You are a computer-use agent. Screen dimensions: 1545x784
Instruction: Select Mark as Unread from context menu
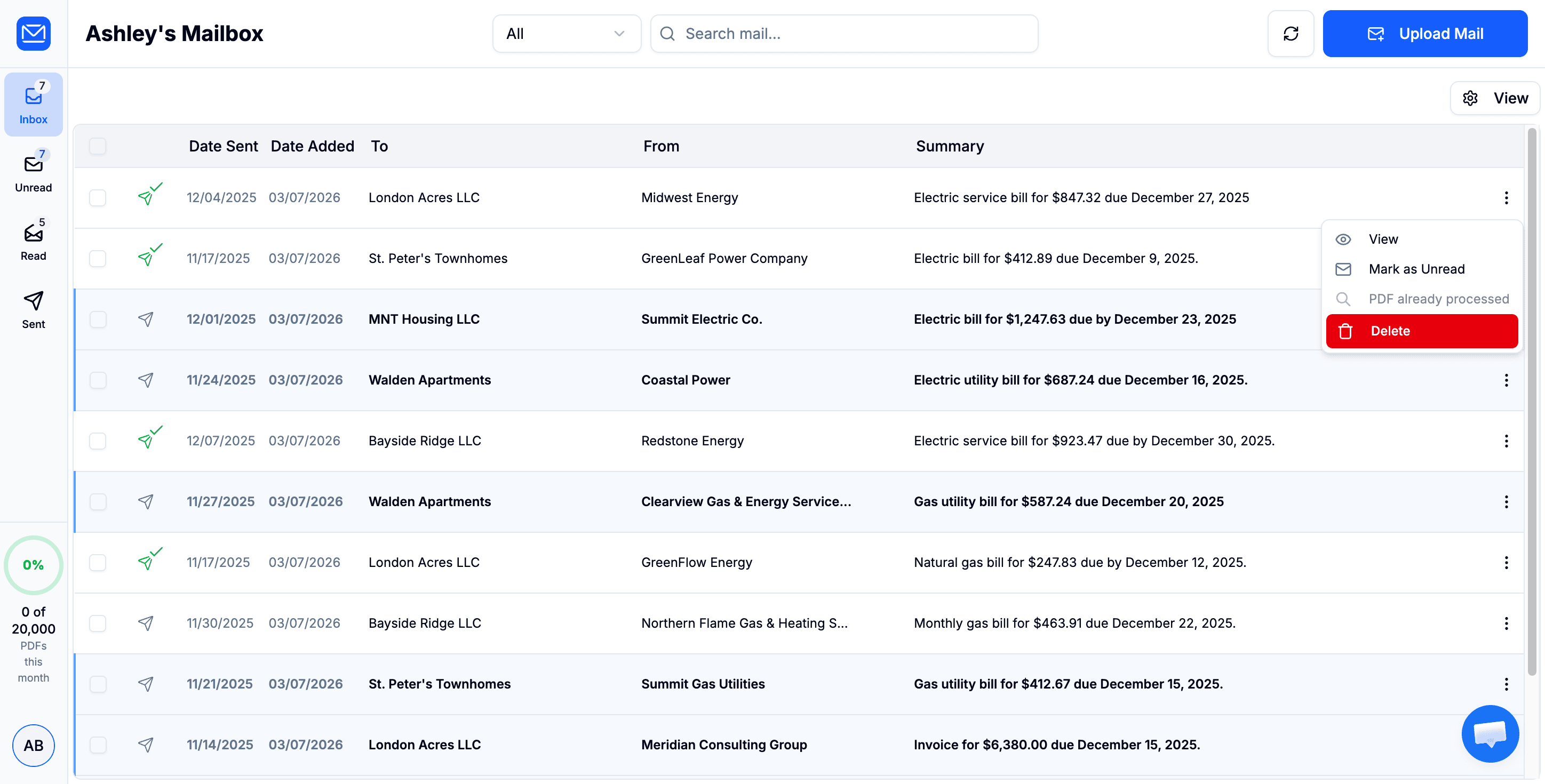tap(1415, 268)
